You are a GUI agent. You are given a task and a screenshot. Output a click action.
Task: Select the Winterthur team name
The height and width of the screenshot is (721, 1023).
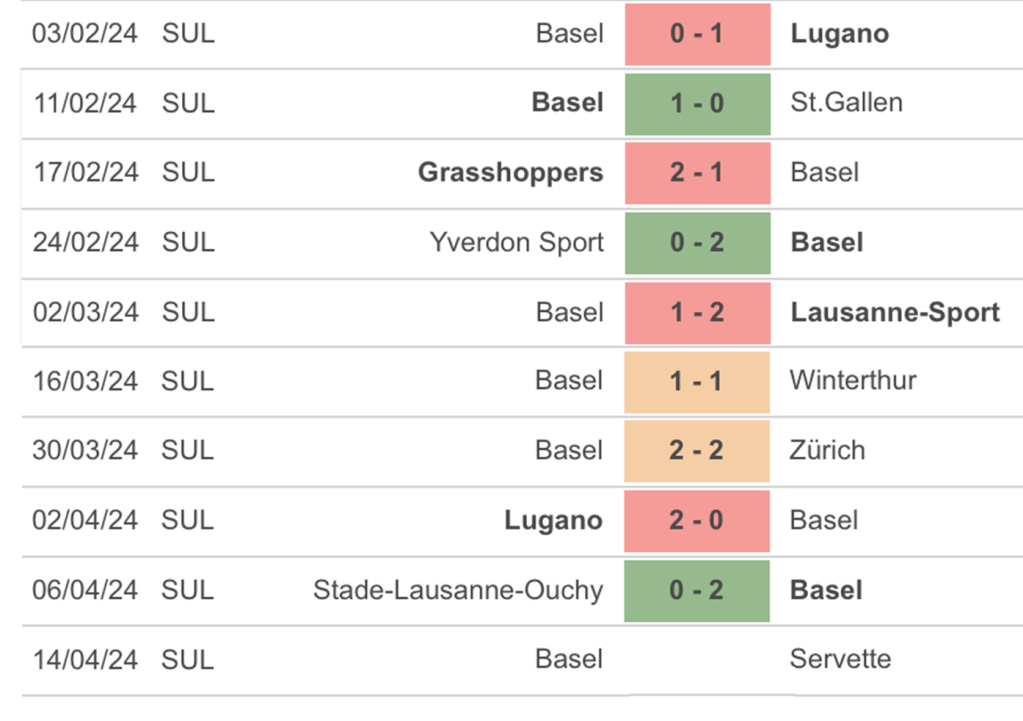[852, 381]
